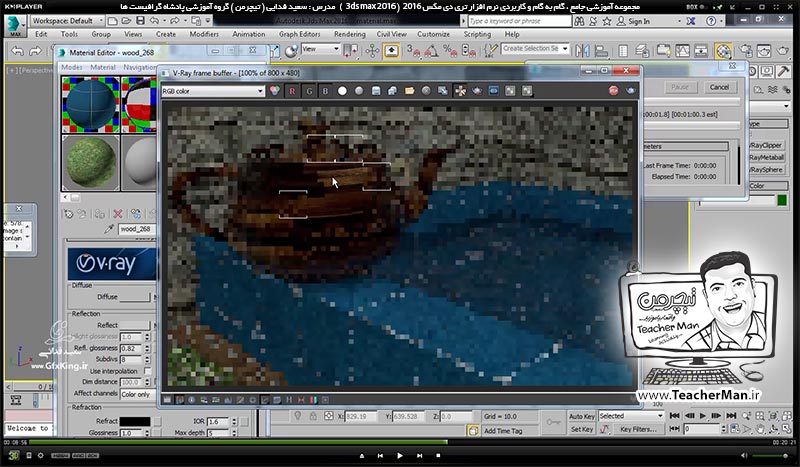800x467 pixels.
Task: Toggle the Track mouse while rendering icon
Action: pos(460,91)
